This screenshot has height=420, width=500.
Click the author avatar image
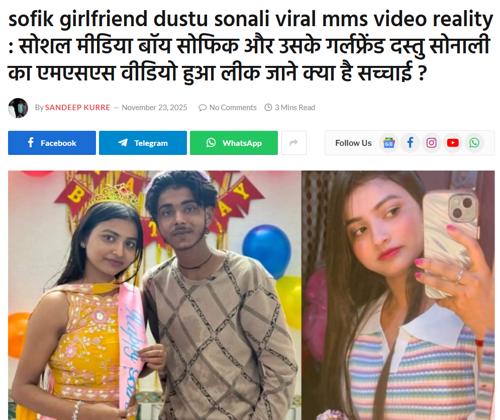pyautogui.click(x=18, y=108)
